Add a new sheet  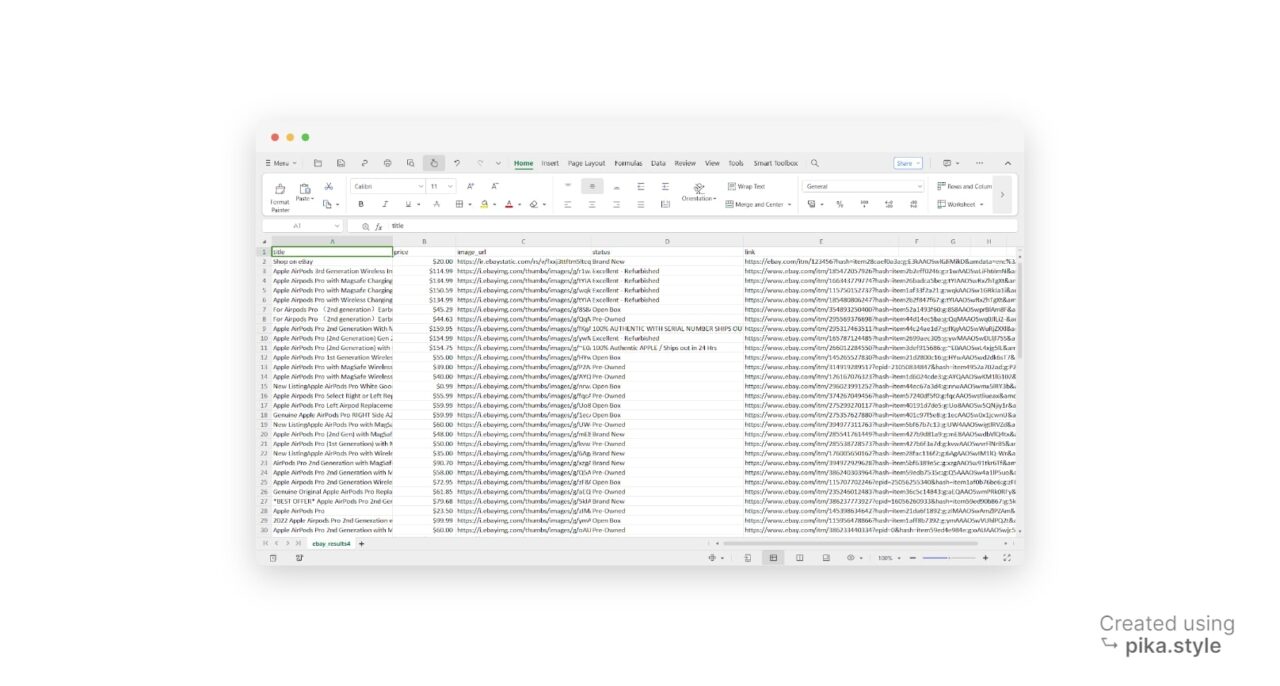pos(362,543)
